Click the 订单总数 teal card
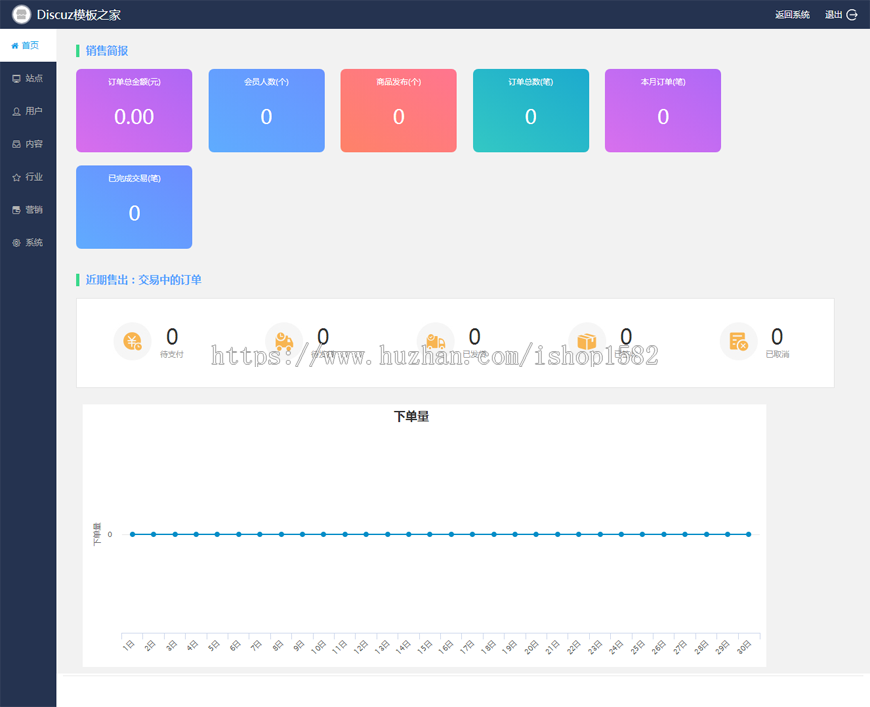 [531, 110]
